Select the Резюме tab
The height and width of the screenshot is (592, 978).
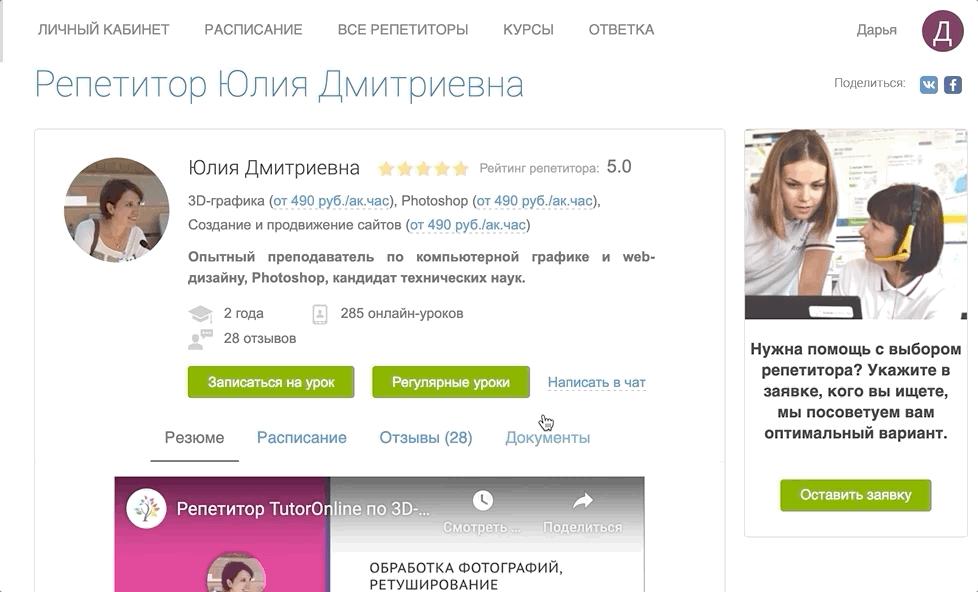pos(195,438)
